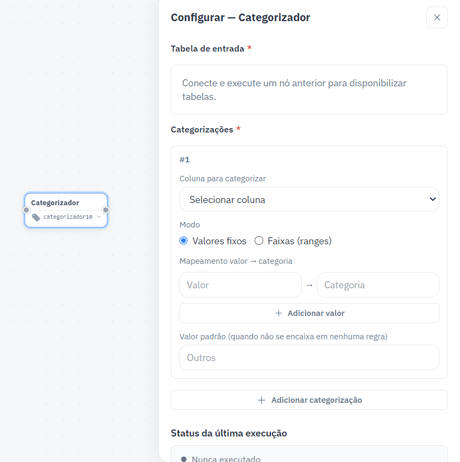Viewport: 460px width, 462px height.
Task: Click the Mapeamento valor → categoria label
Action: 236,261
